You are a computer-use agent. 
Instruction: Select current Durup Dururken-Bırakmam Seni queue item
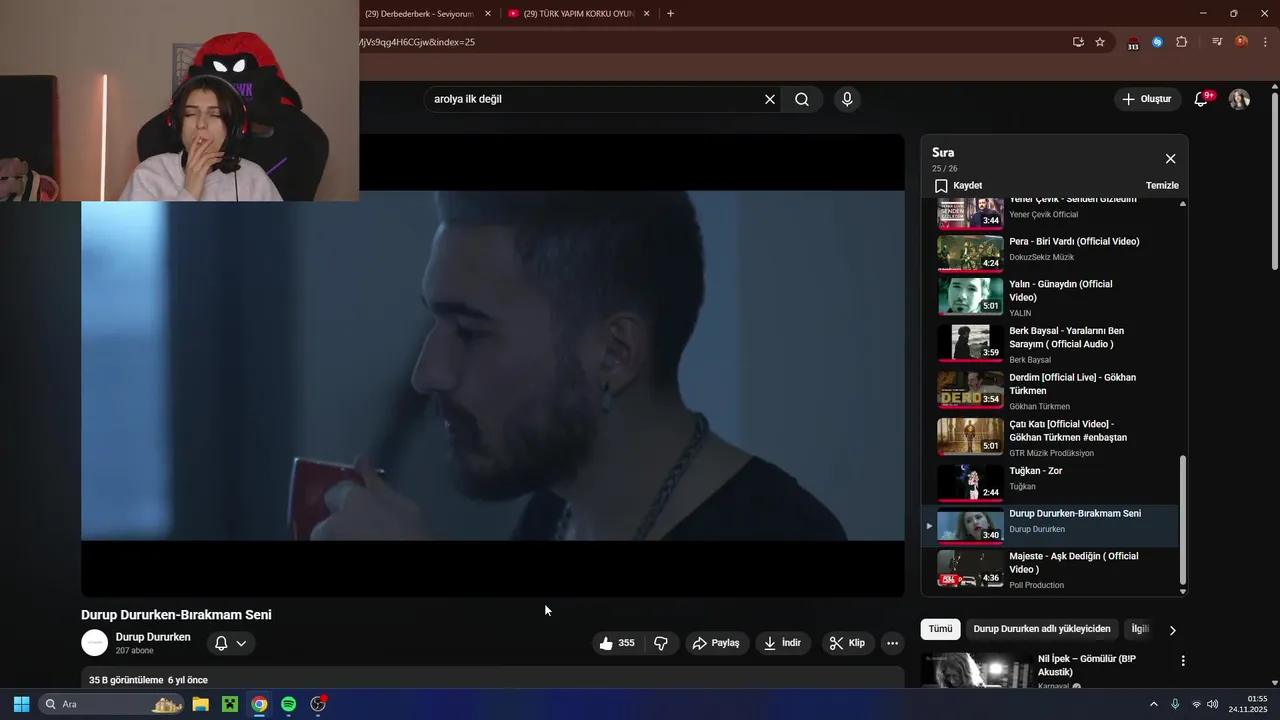pyautogui.click(x=1052, y=525)
